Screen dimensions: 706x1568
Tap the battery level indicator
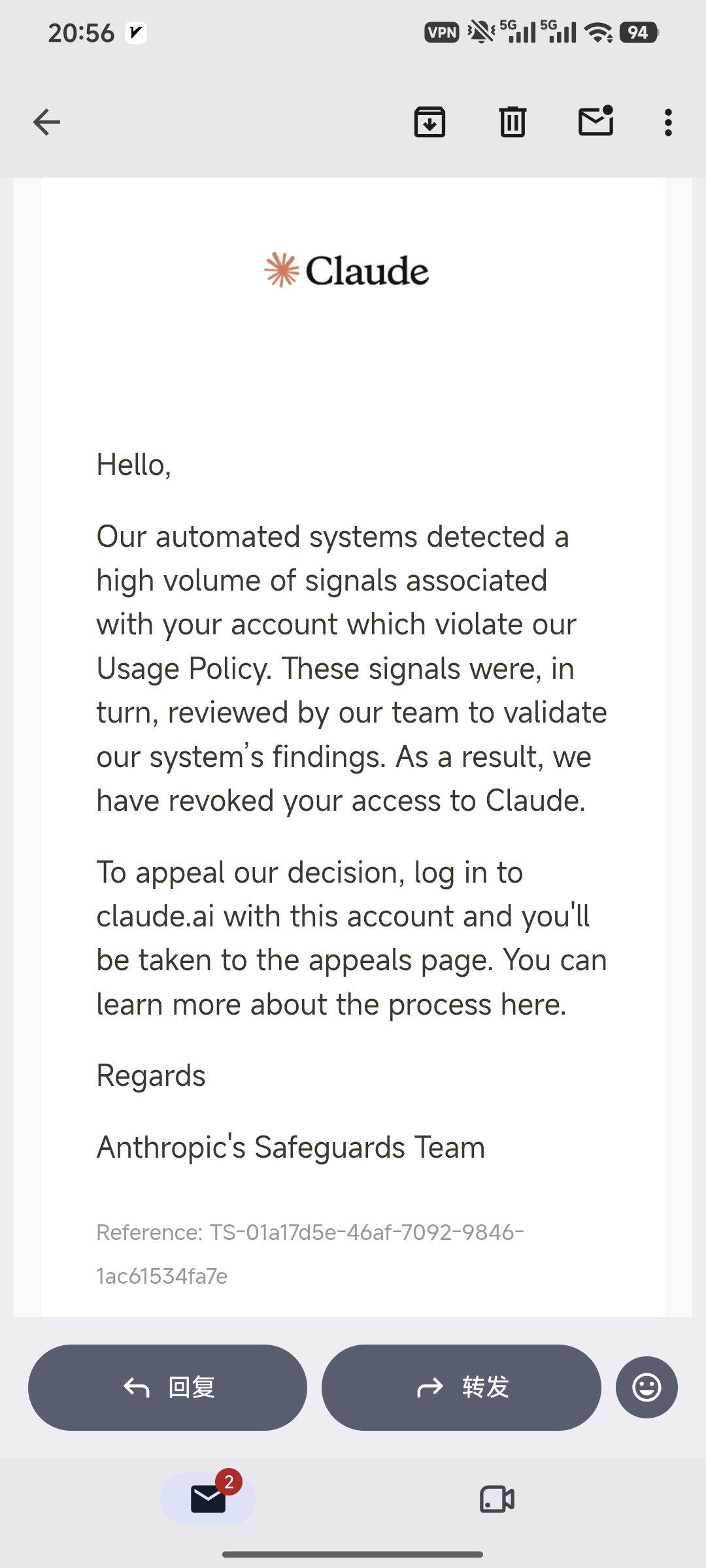point(639,32)
